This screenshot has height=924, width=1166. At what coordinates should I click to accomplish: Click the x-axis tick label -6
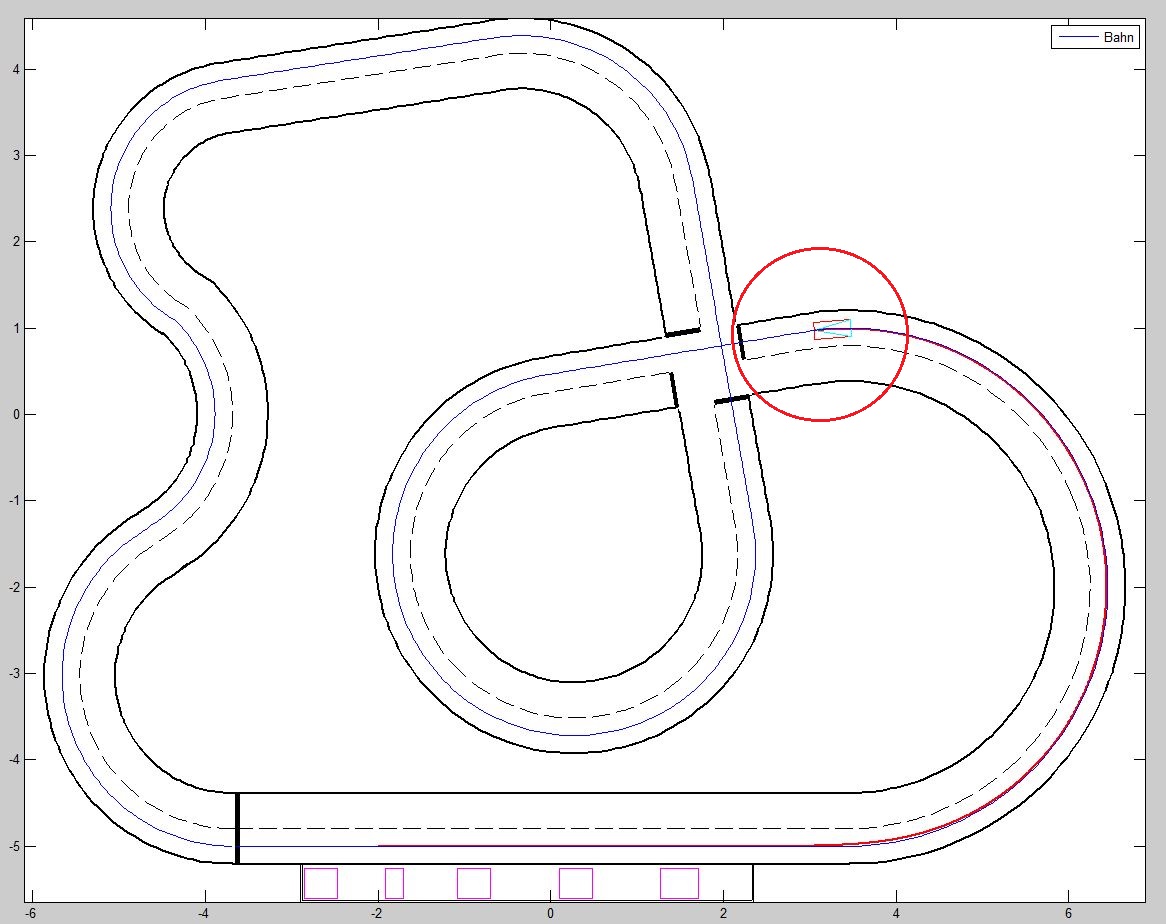point(31,912)
